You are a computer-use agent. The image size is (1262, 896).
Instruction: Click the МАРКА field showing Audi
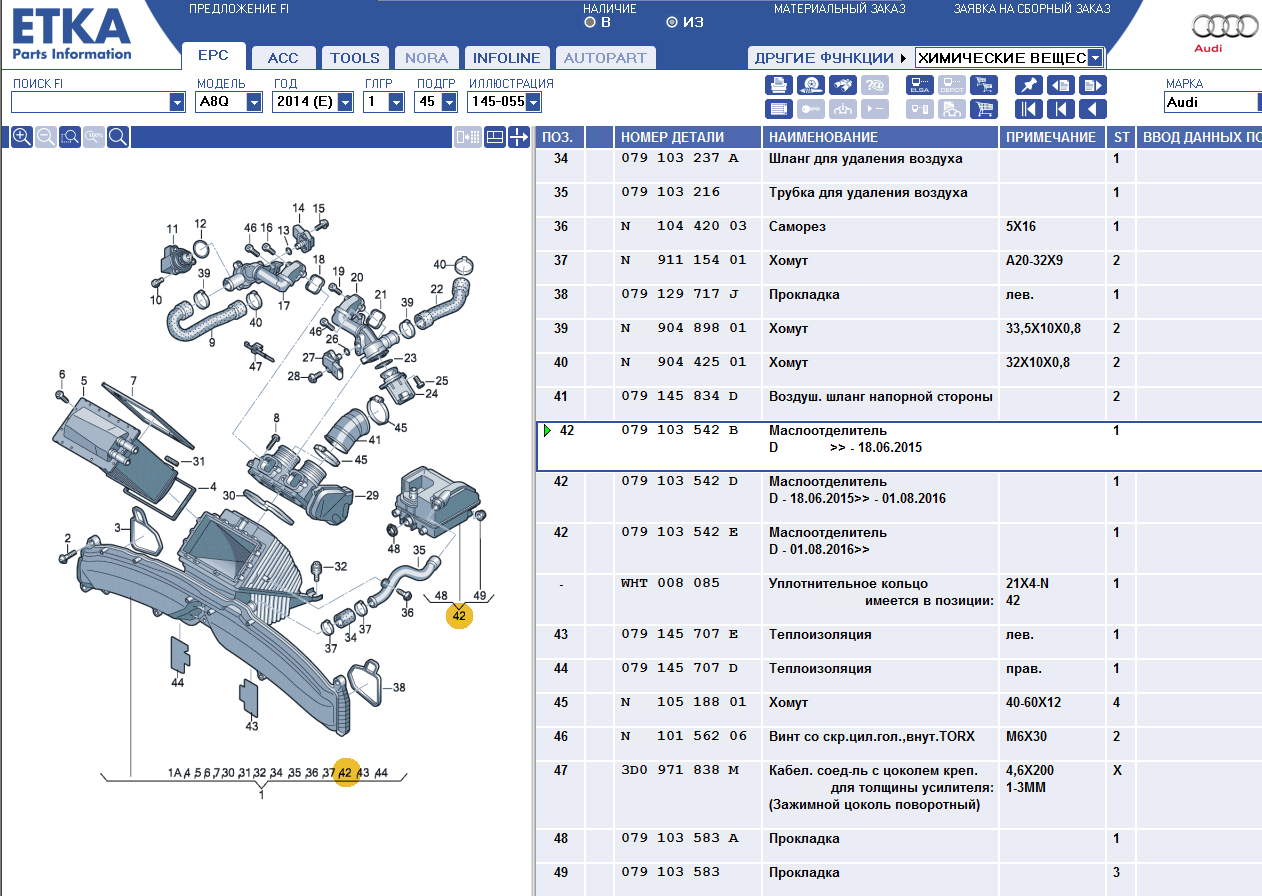(x=1211, y=102)
